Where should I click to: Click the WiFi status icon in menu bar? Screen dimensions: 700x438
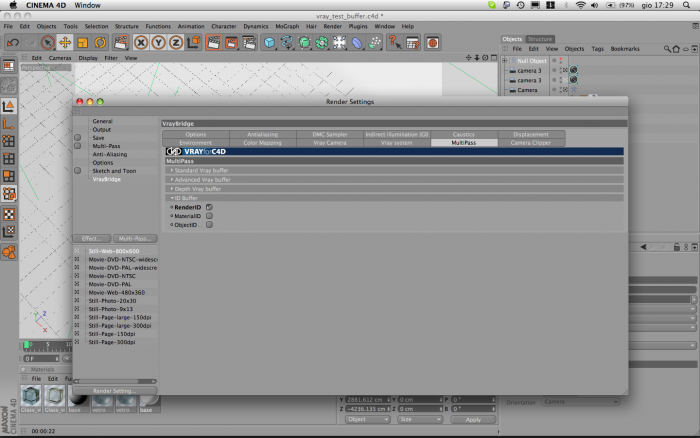580,5
